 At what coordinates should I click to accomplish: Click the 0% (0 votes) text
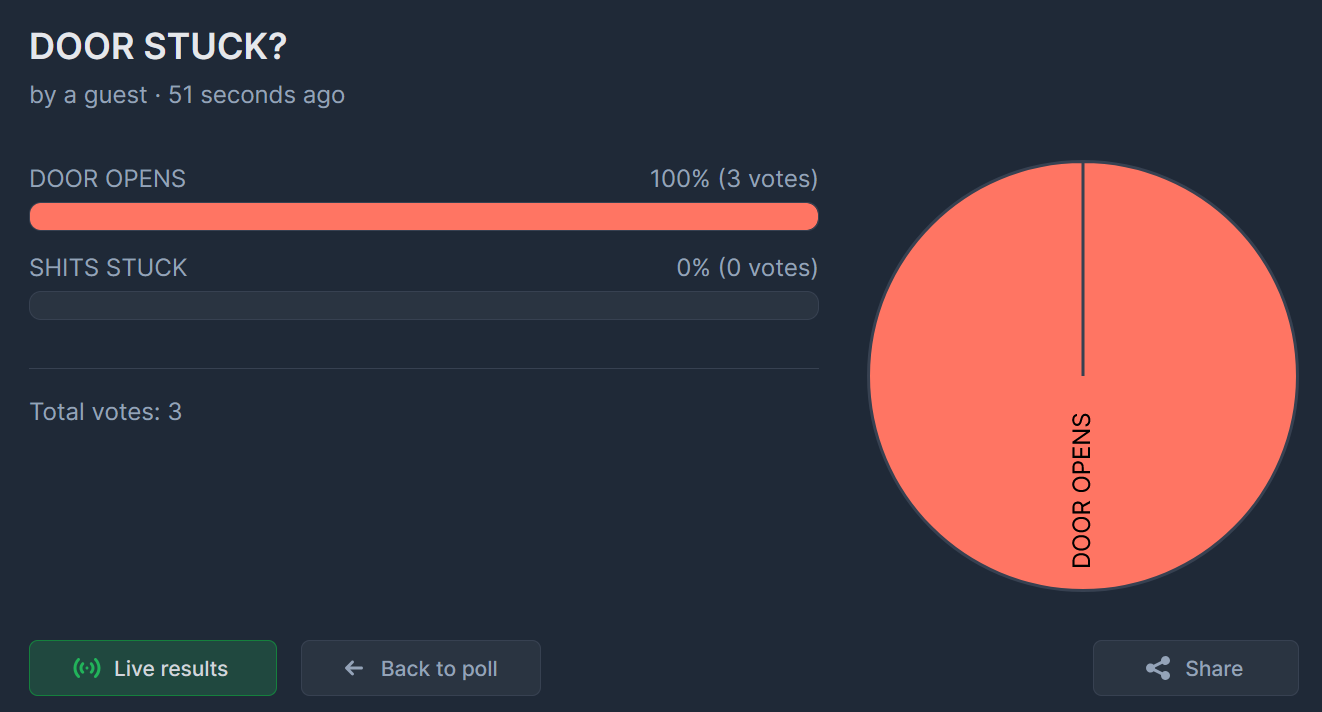coord(746,267)
